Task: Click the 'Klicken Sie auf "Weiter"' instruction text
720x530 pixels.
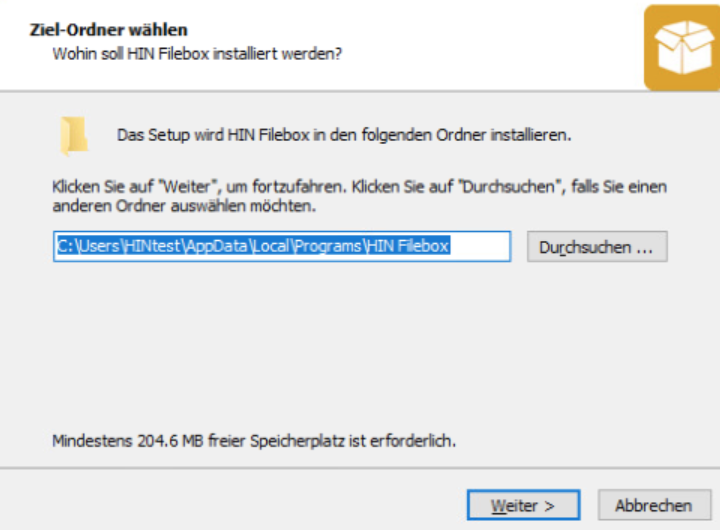Action: point(360,196)
